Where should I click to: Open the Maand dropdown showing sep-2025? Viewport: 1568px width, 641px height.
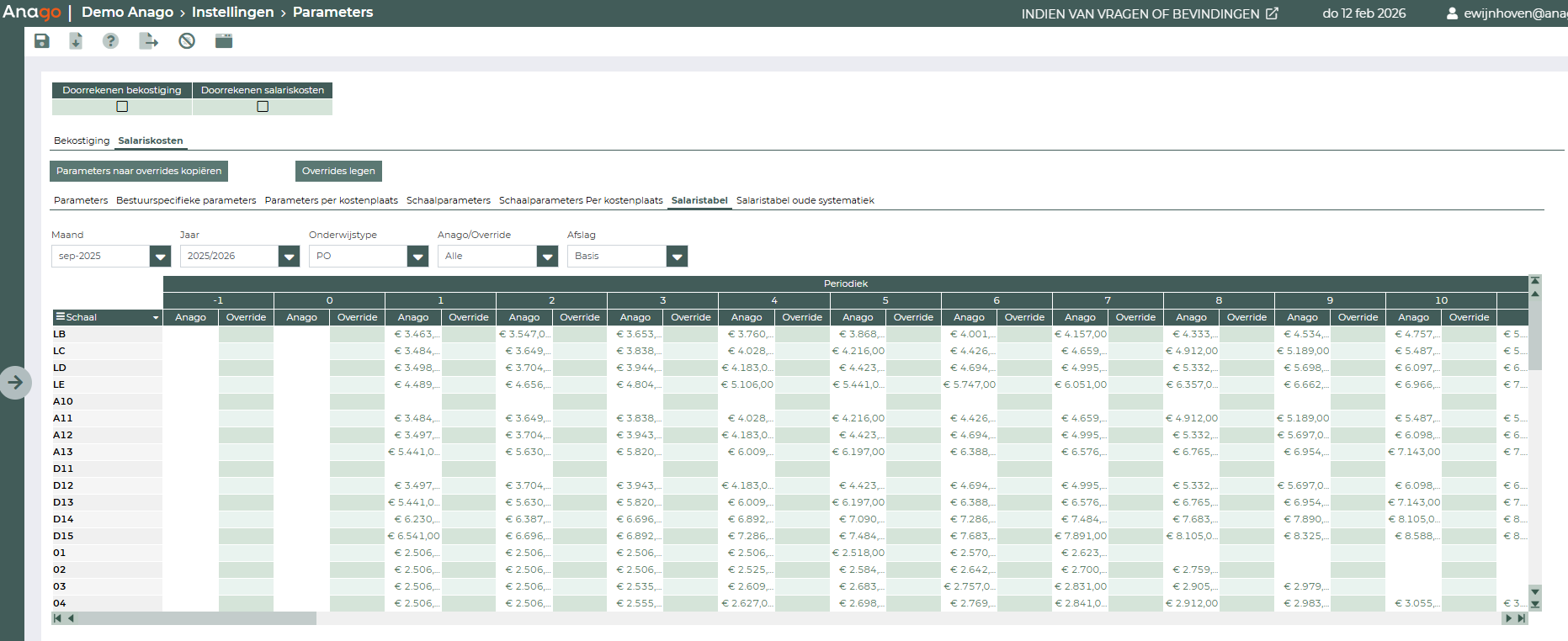point(160,257)
